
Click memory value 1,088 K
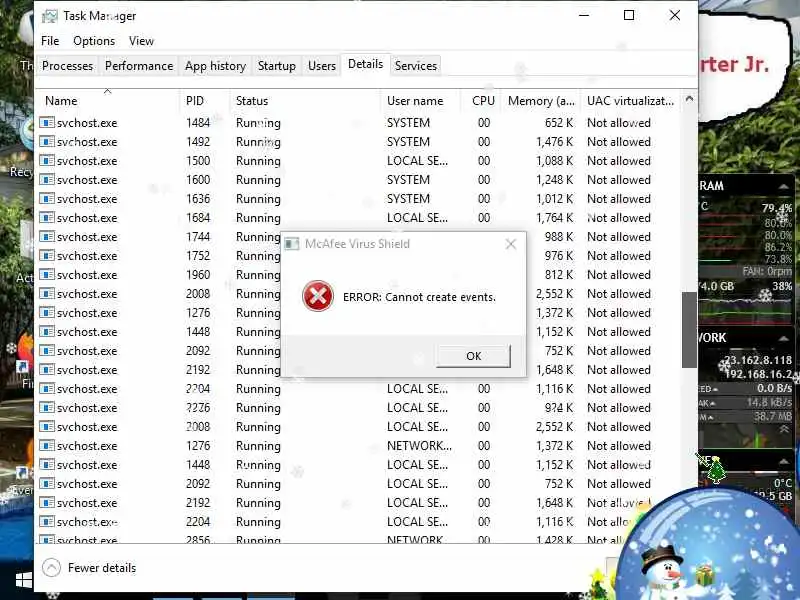[555, 161]
